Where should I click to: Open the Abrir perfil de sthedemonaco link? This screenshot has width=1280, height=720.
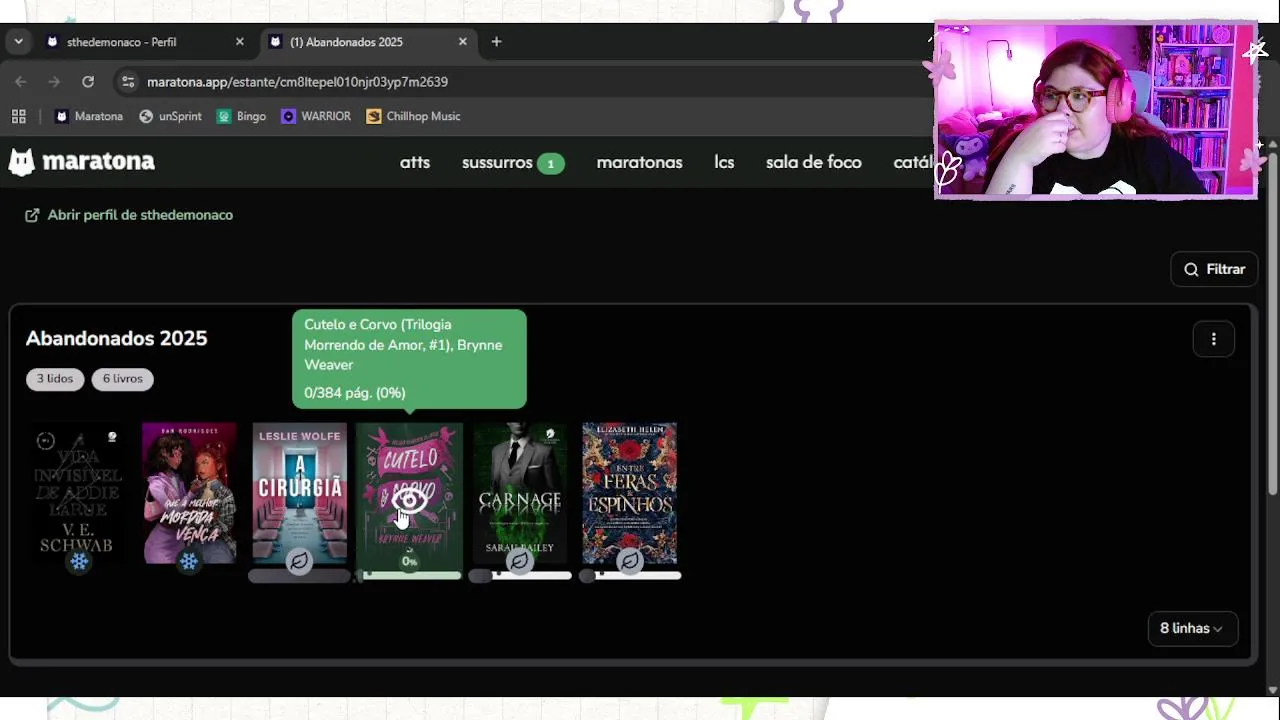(x=129, y=215)
